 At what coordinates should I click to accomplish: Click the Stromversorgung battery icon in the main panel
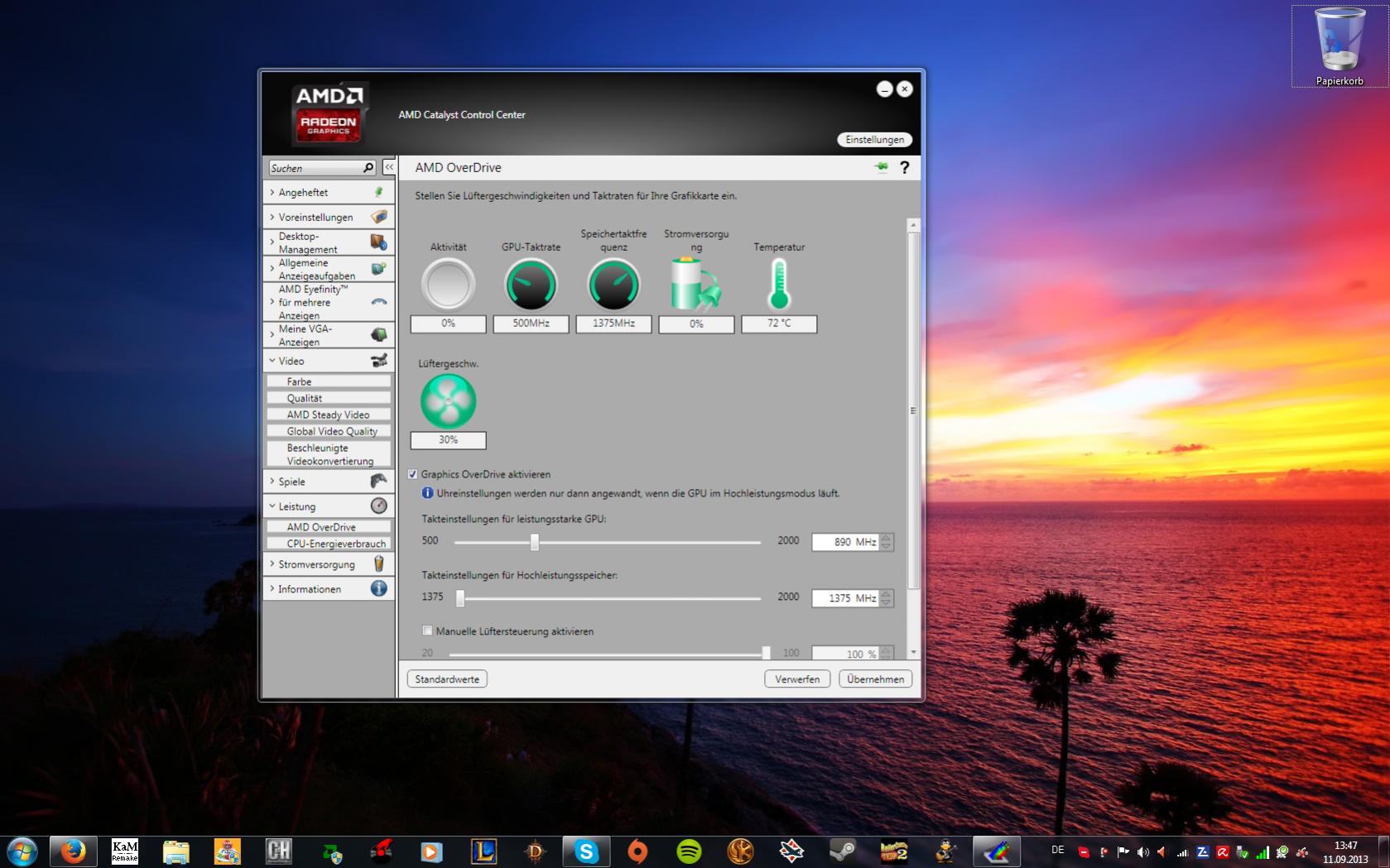click(695, 284)
